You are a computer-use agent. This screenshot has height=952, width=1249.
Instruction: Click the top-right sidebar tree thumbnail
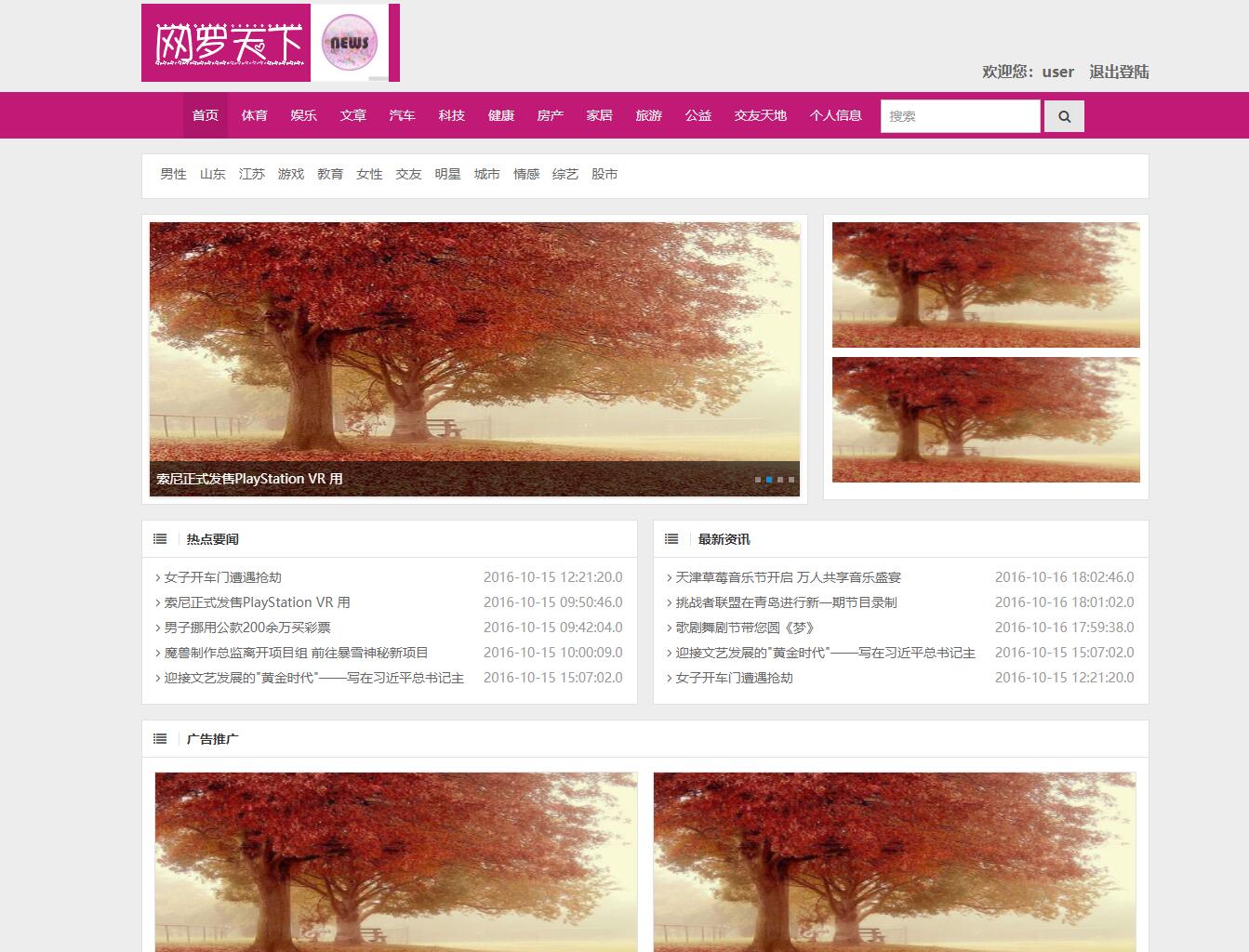coord(986,284)
